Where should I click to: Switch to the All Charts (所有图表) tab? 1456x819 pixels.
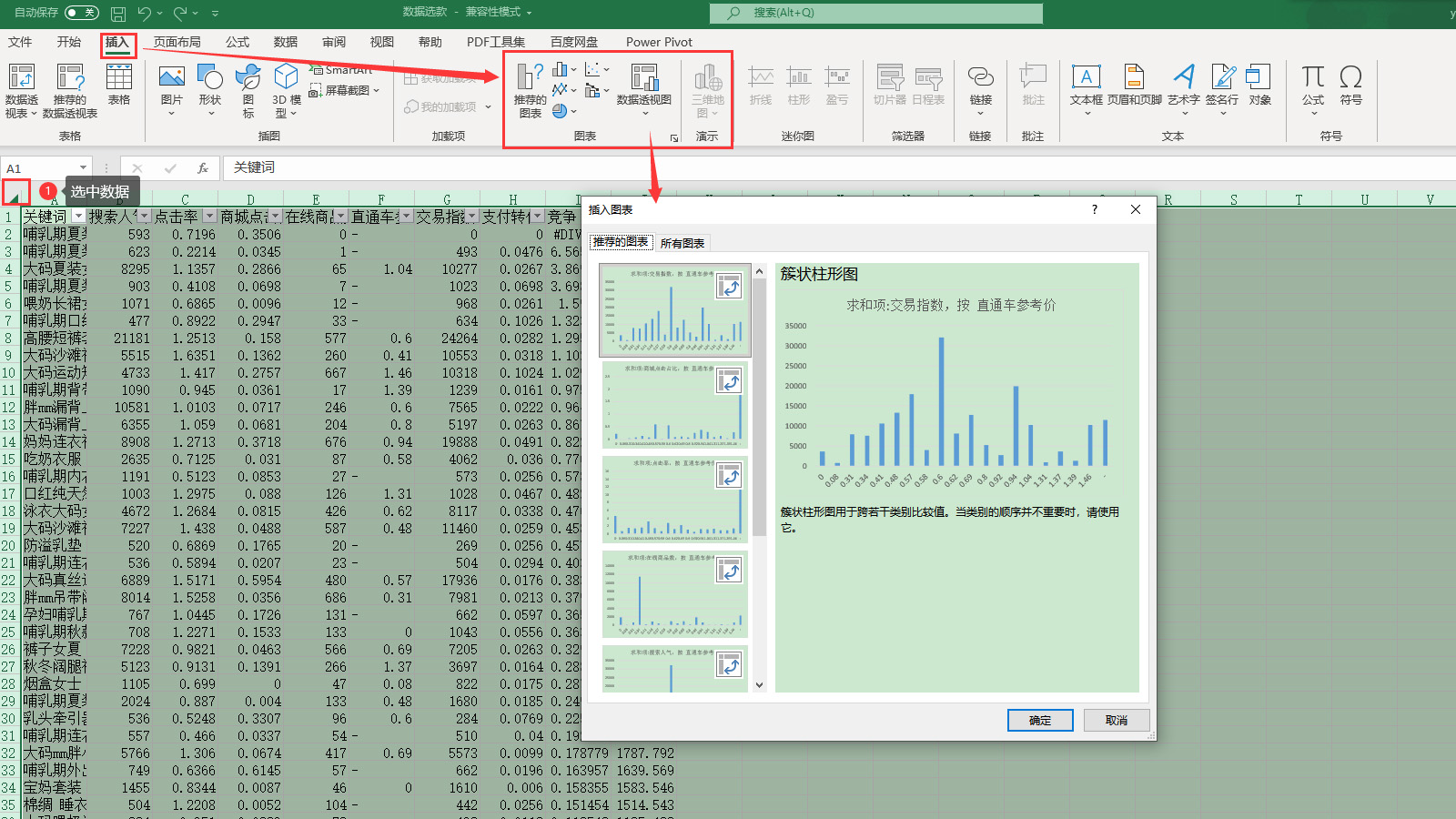click(x=682, y=243)
